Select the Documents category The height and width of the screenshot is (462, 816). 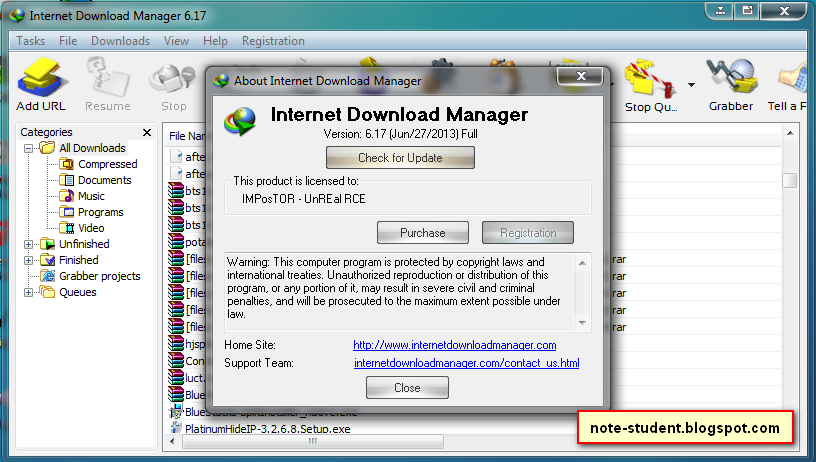tap(105, 180)
